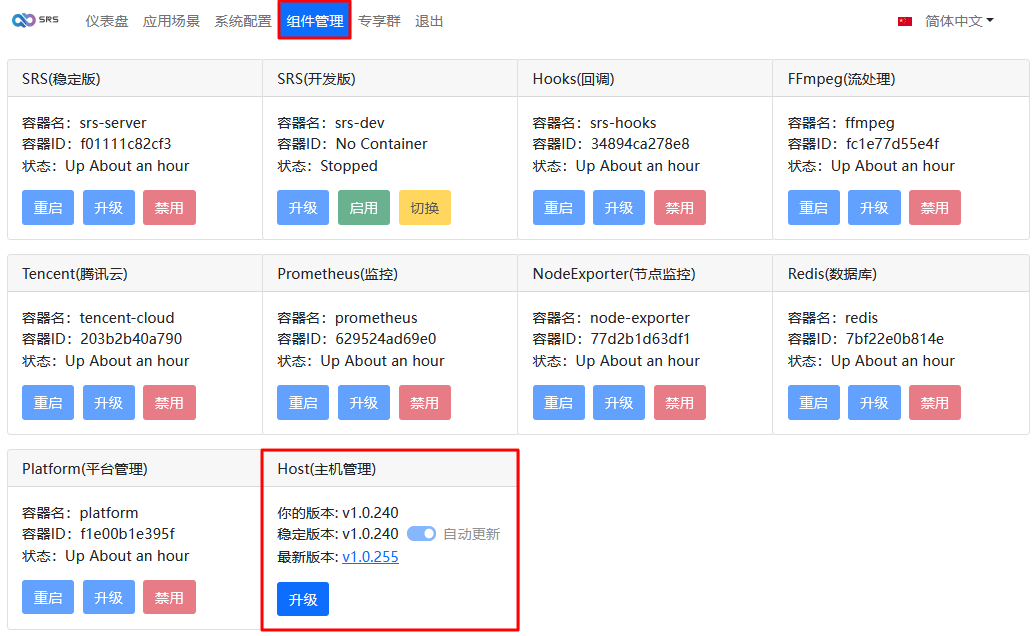Upgrade the FFmpeg(流处理) component
The image size is (1036, 636).
click(x=874, y=207)
